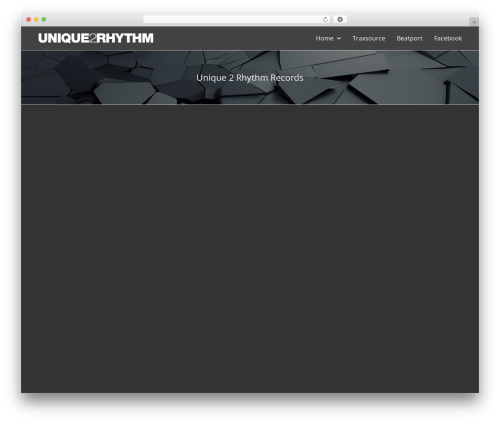Click the Unique 2 Rhythm Records heading
The width and height of the screenshot is (500, 423).
250,78
